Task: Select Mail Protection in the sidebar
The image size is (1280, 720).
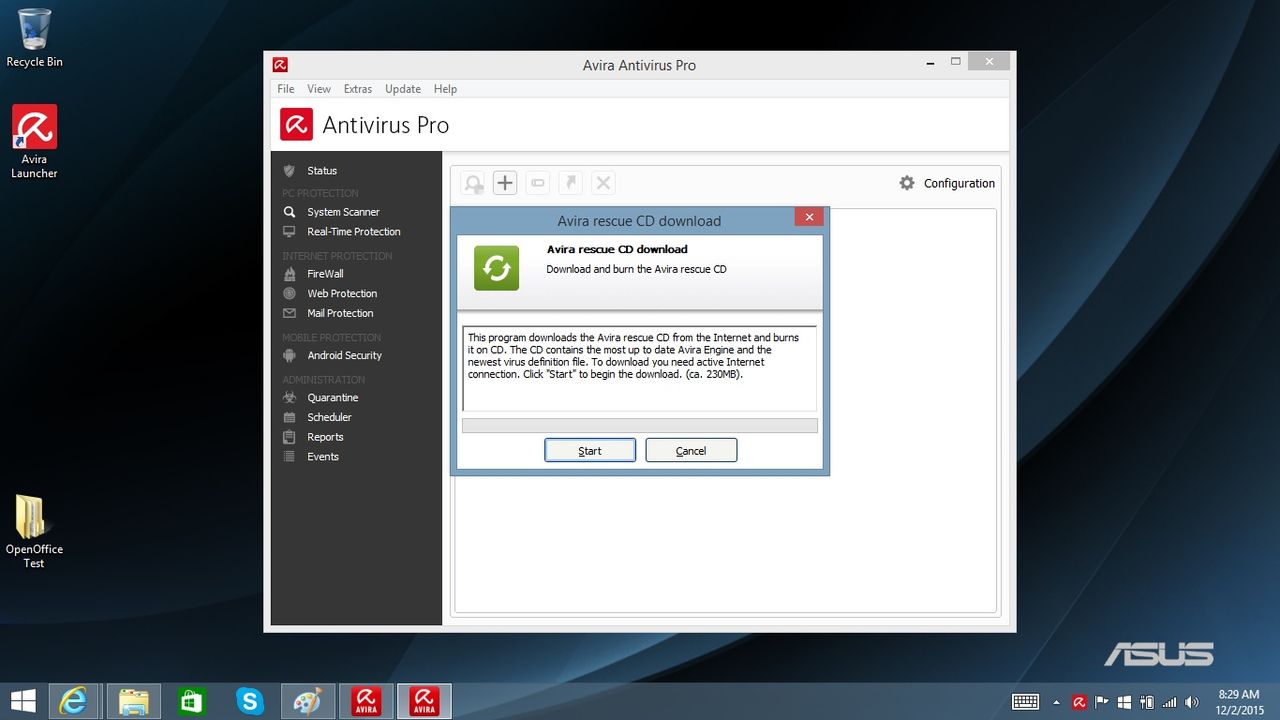Action: [x=340, y=314]
